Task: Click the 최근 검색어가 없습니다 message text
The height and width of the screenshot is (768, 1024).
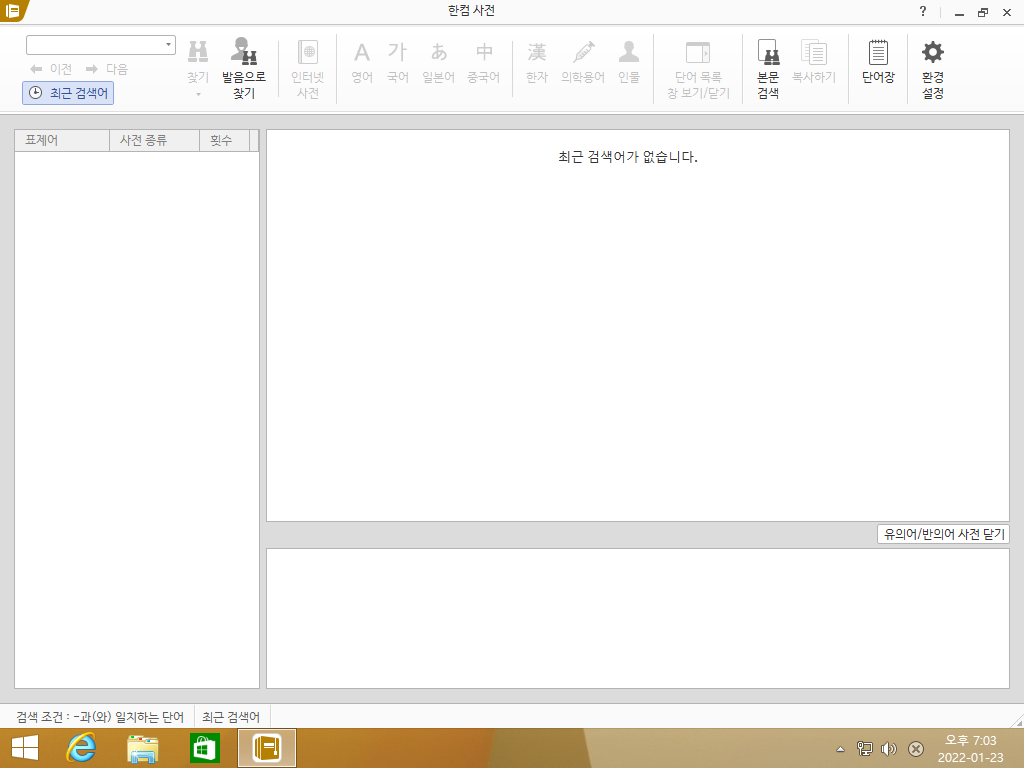Action: pyautogui.click(x=628, y=157)
